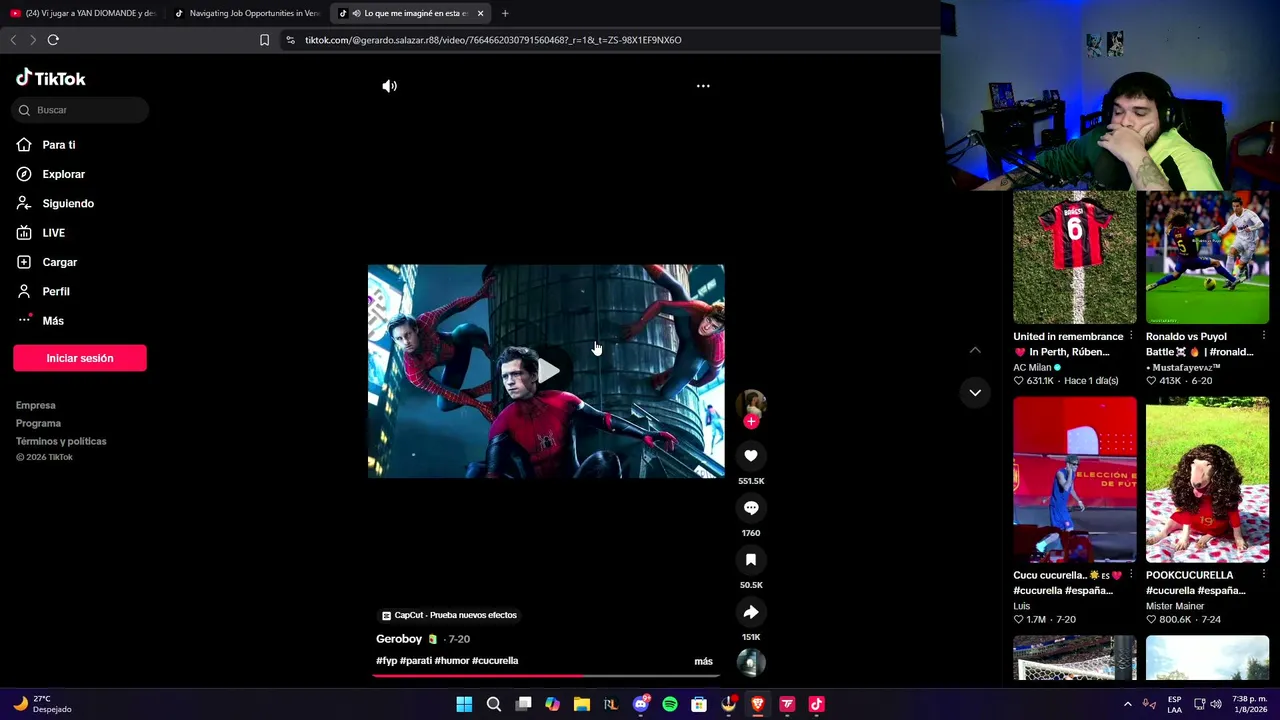Open a new browser tab
Viewport: 1280px width, 720px height.
pos(505,13)
